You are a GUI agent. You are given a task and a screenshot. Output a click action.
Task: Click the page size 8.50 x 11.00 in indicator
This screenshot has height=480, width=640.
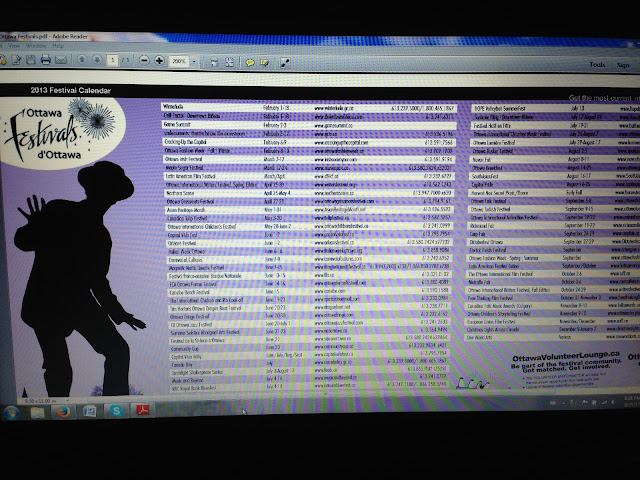(x=41, y=401)
